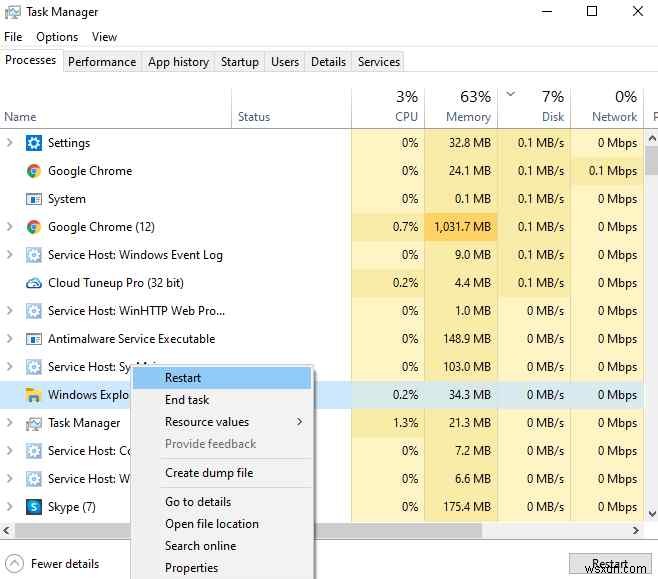Screen dimensions: 658x579
Task: Click the Windows Explorer folder icon
Action: [x=34, y=395]
